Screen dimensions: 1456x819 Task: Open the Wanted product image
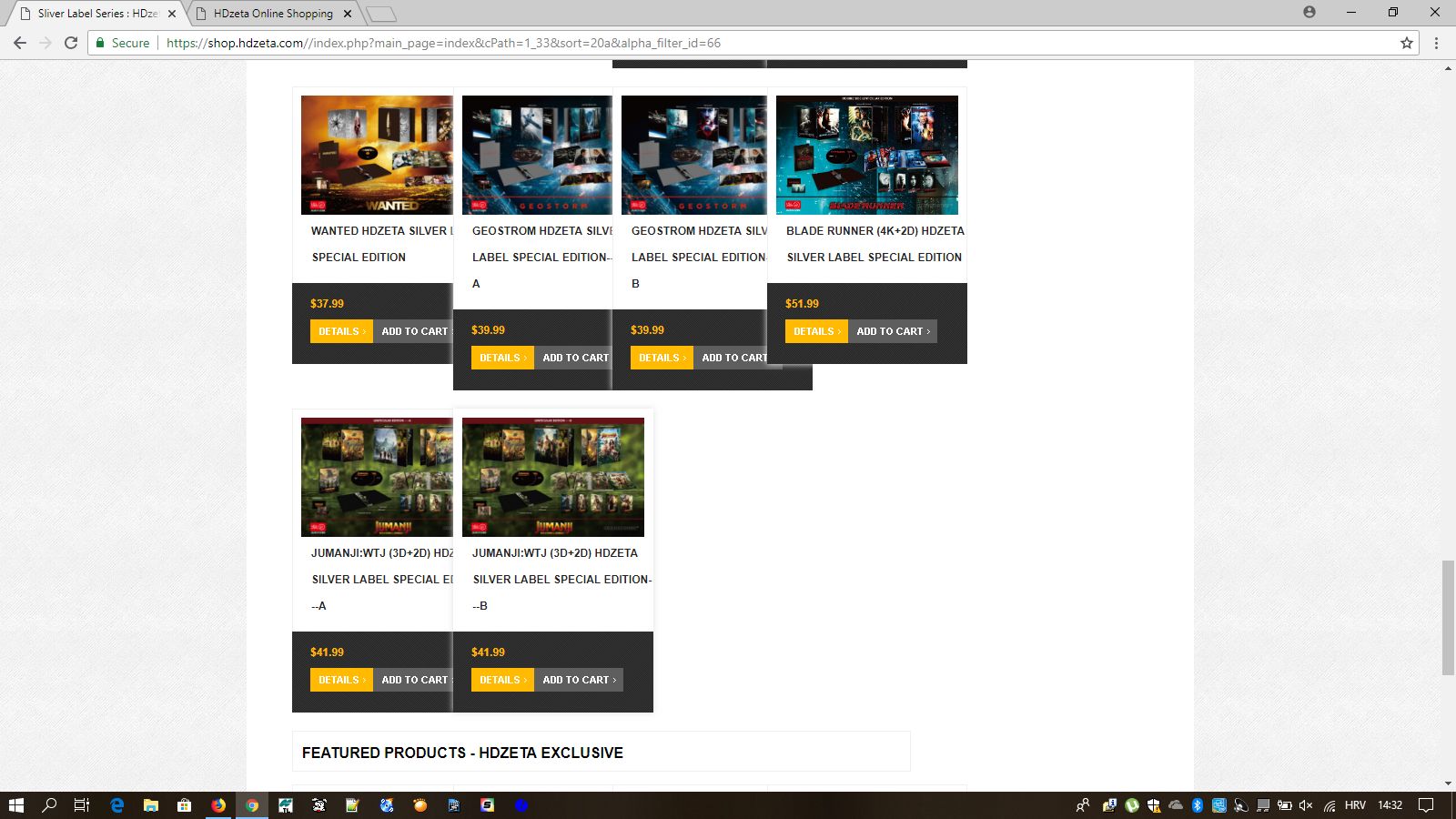(377, 155)
